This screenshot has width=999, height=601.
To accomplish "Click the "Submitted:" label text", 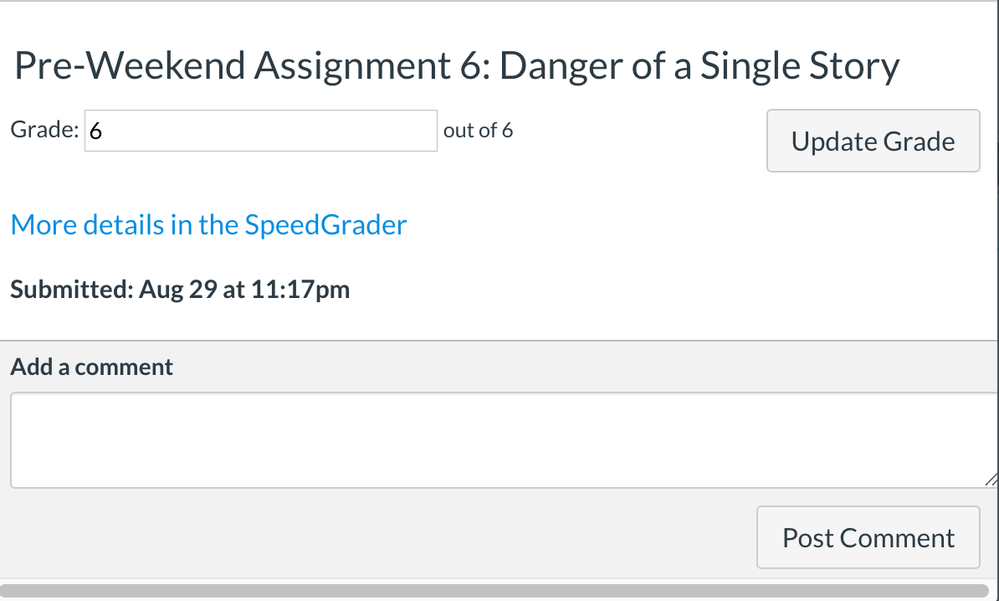I will pyautogui.click(x=70, y=290).
